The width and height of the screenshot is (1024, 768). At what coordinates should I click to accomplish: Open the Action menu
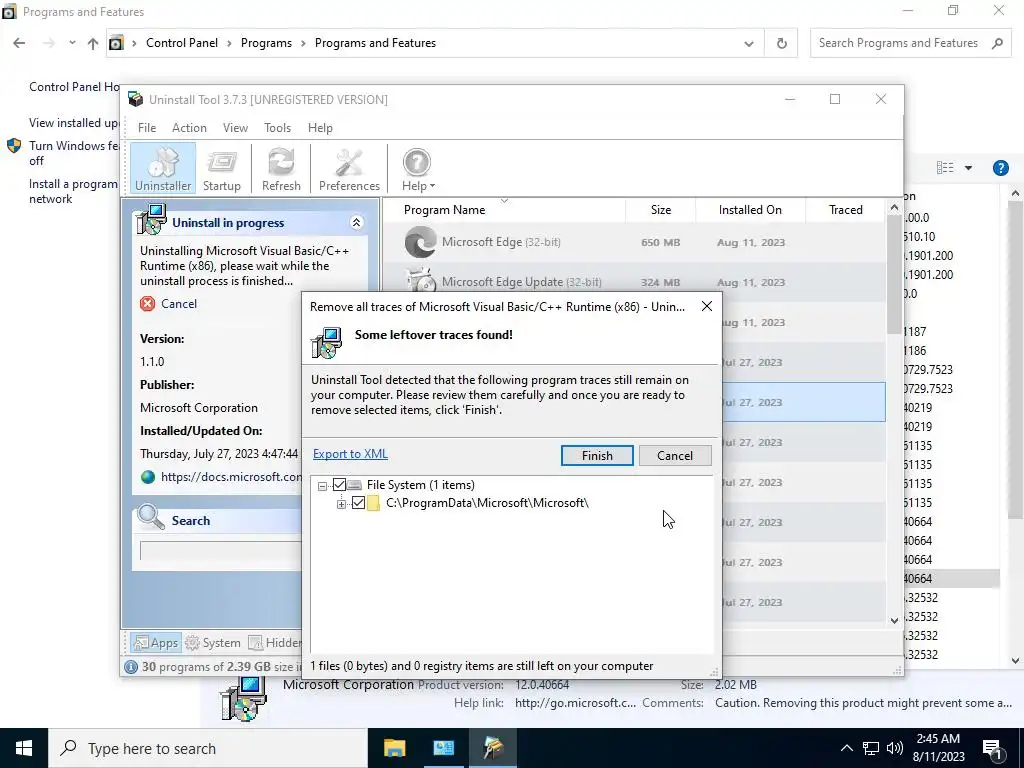[189, 128]
